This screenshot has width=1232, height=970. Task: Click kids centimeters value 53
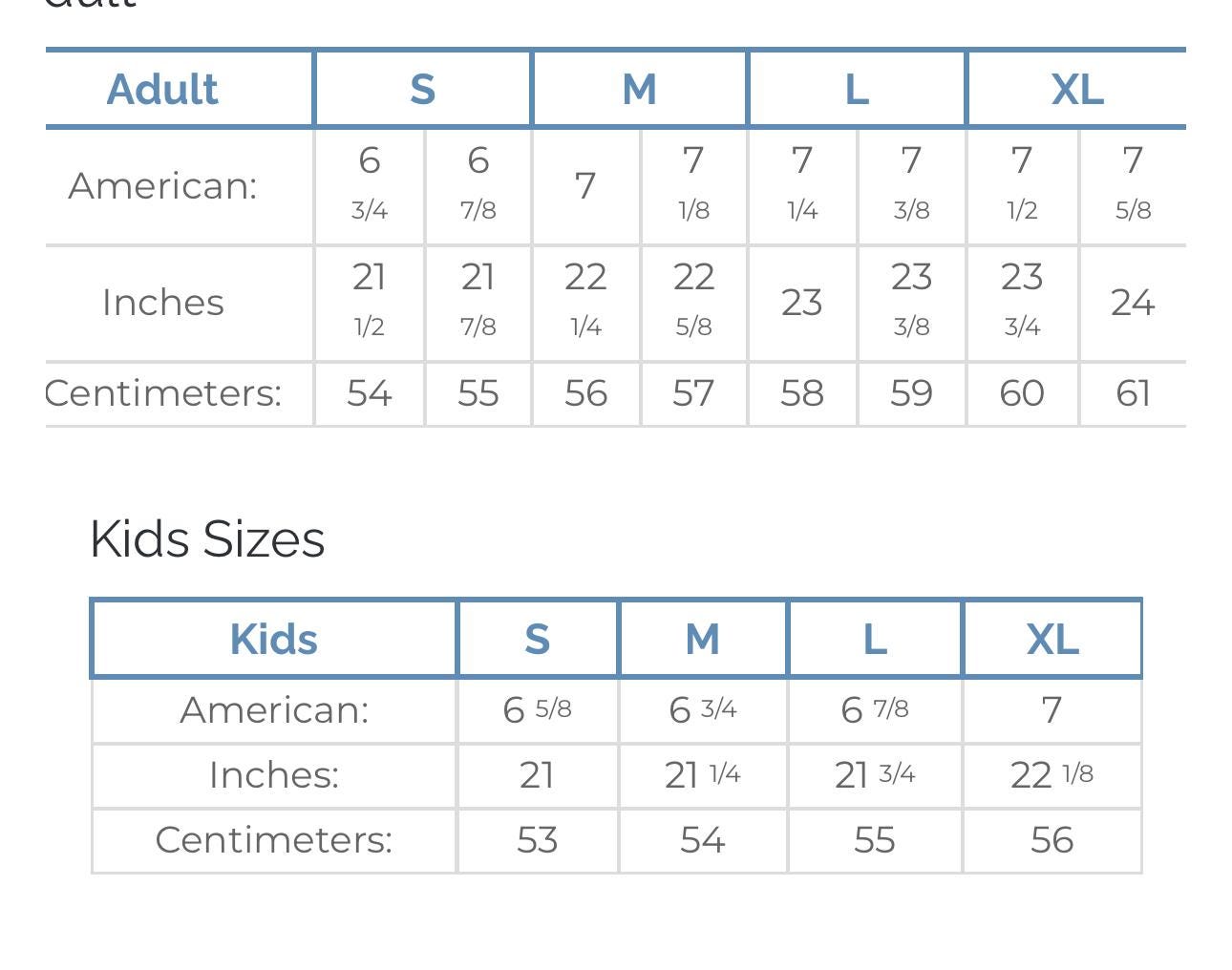pyautogui.click(x=537, y=840)
